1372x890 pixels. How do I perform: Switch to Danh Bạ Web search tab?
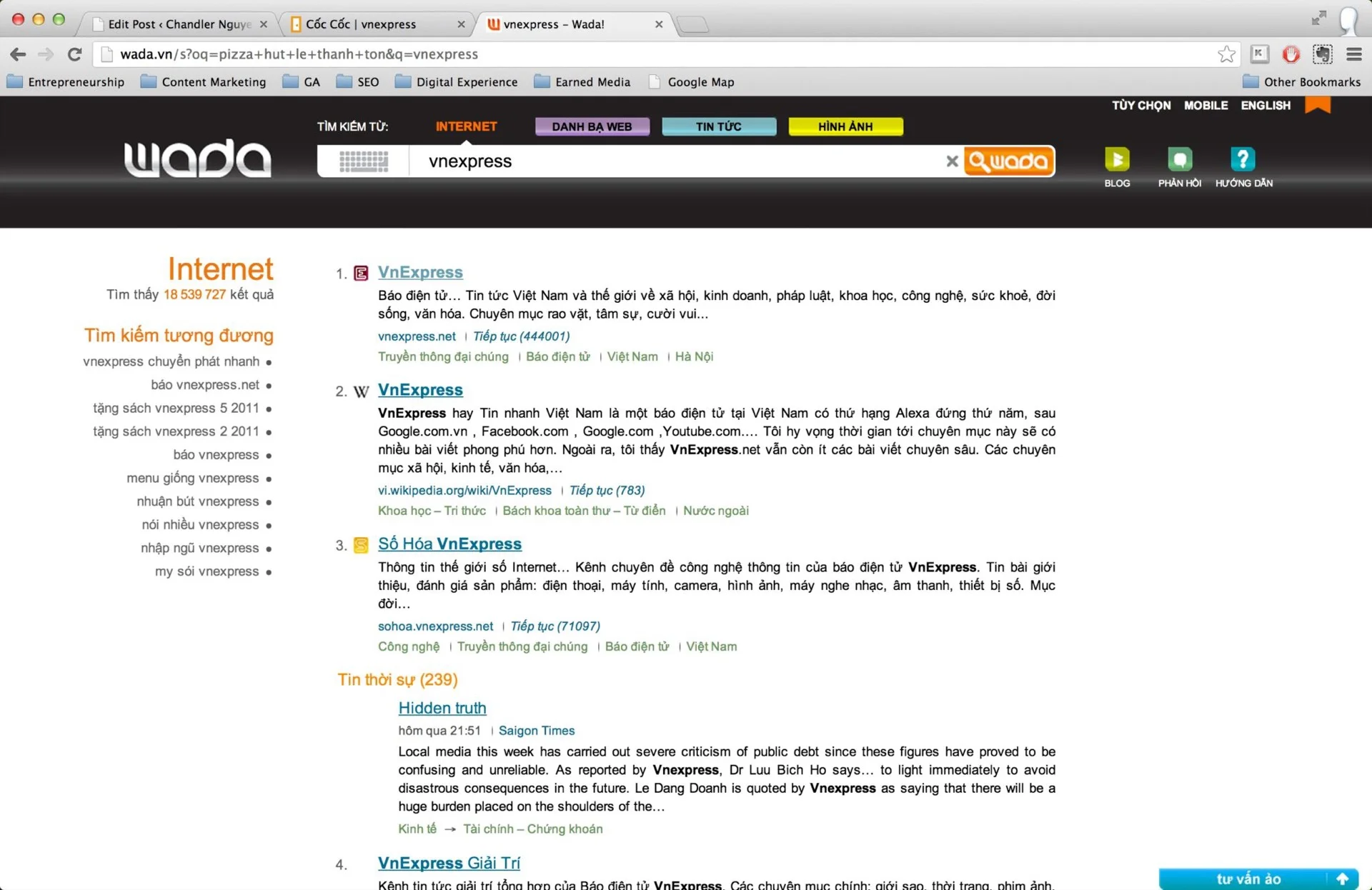[592, 126]
